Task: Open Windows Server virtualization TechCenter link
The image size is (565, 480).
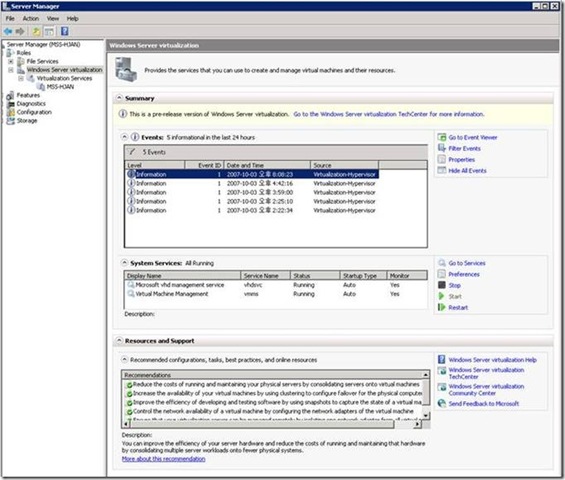Action: pyautogui.click(x=486, y=373)
